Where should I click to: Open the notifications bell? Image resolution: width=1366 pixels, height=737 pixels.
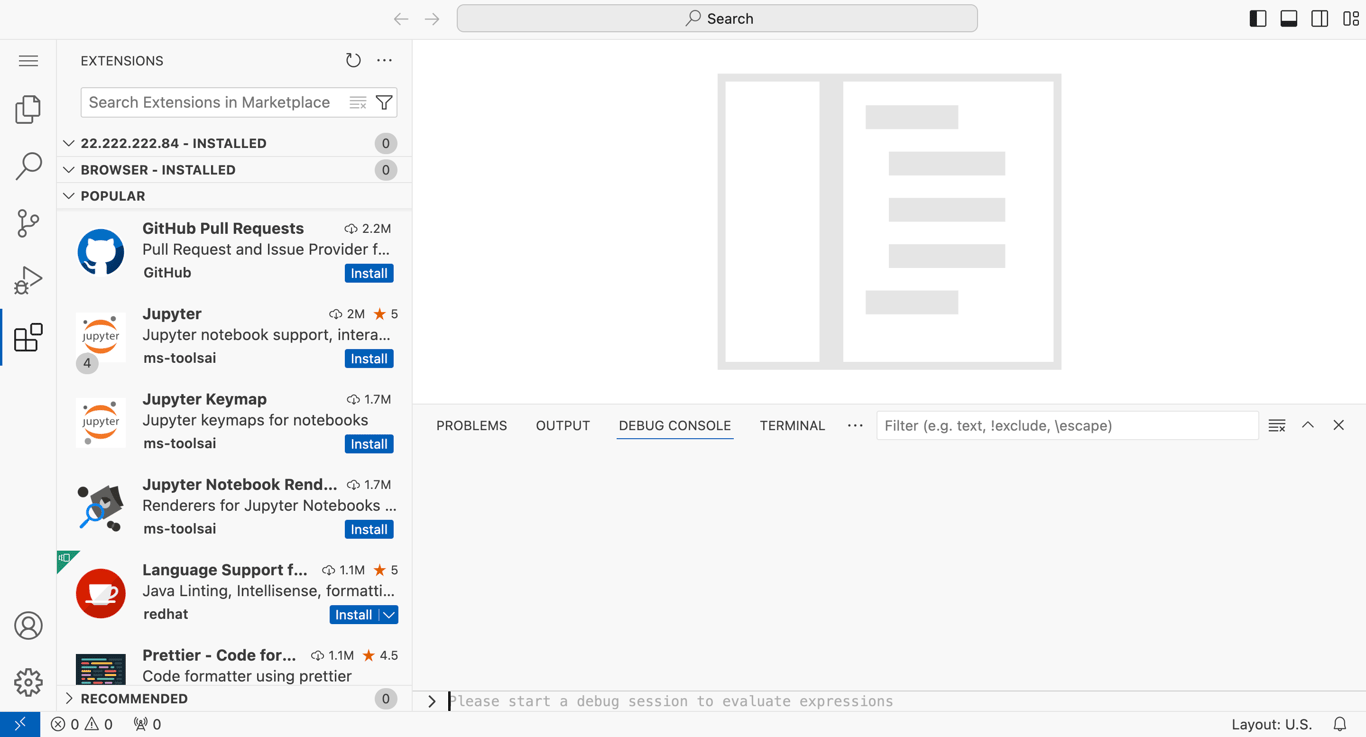[1340, 723]
